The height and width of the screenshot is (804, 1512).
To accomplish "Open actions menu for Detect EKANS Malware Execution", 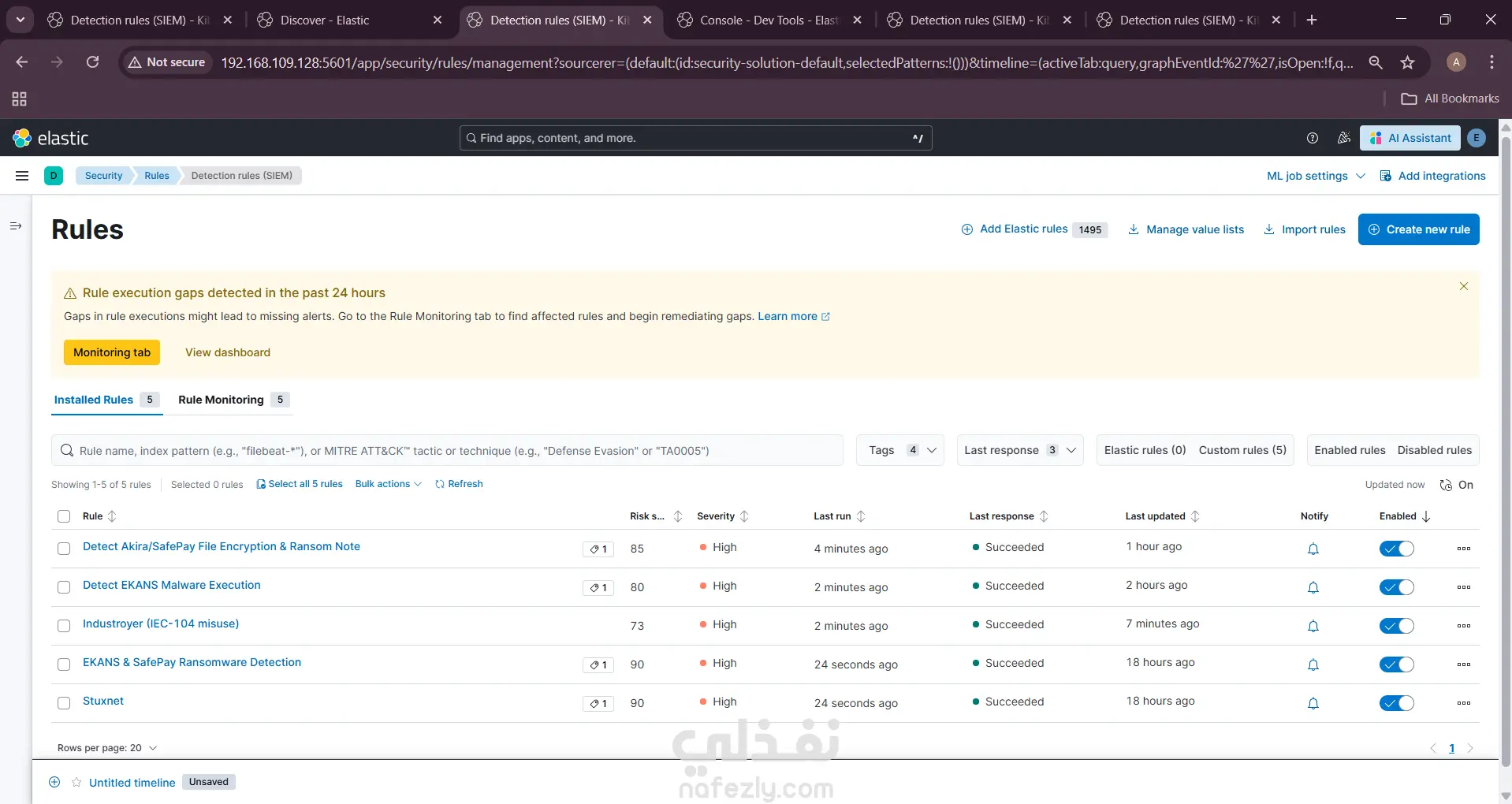I will 1464,587.
